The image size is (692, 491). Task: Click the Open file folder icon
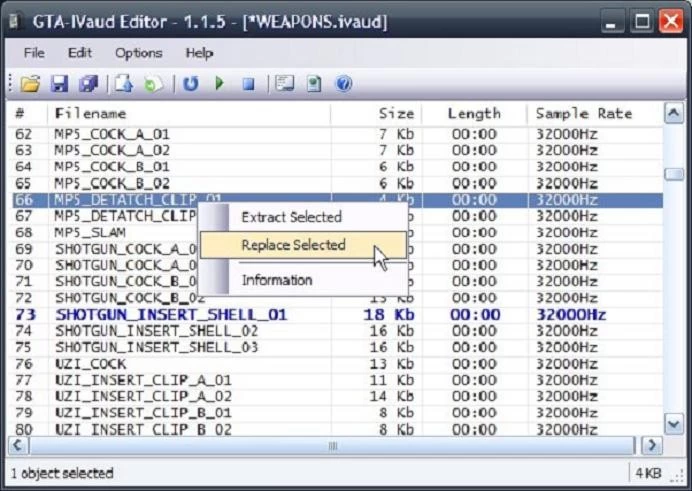(x=30, y=84)
